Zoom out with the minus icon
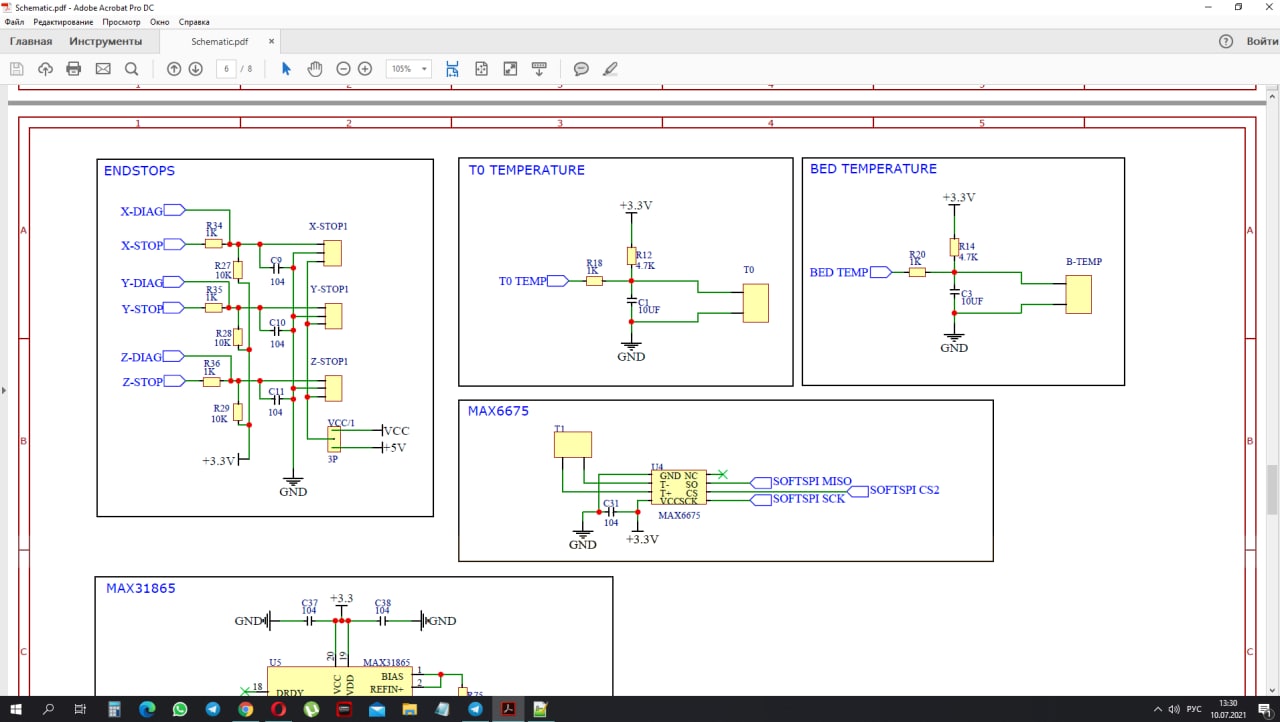Screen dimensions: 1280x722 click(343, 69)
